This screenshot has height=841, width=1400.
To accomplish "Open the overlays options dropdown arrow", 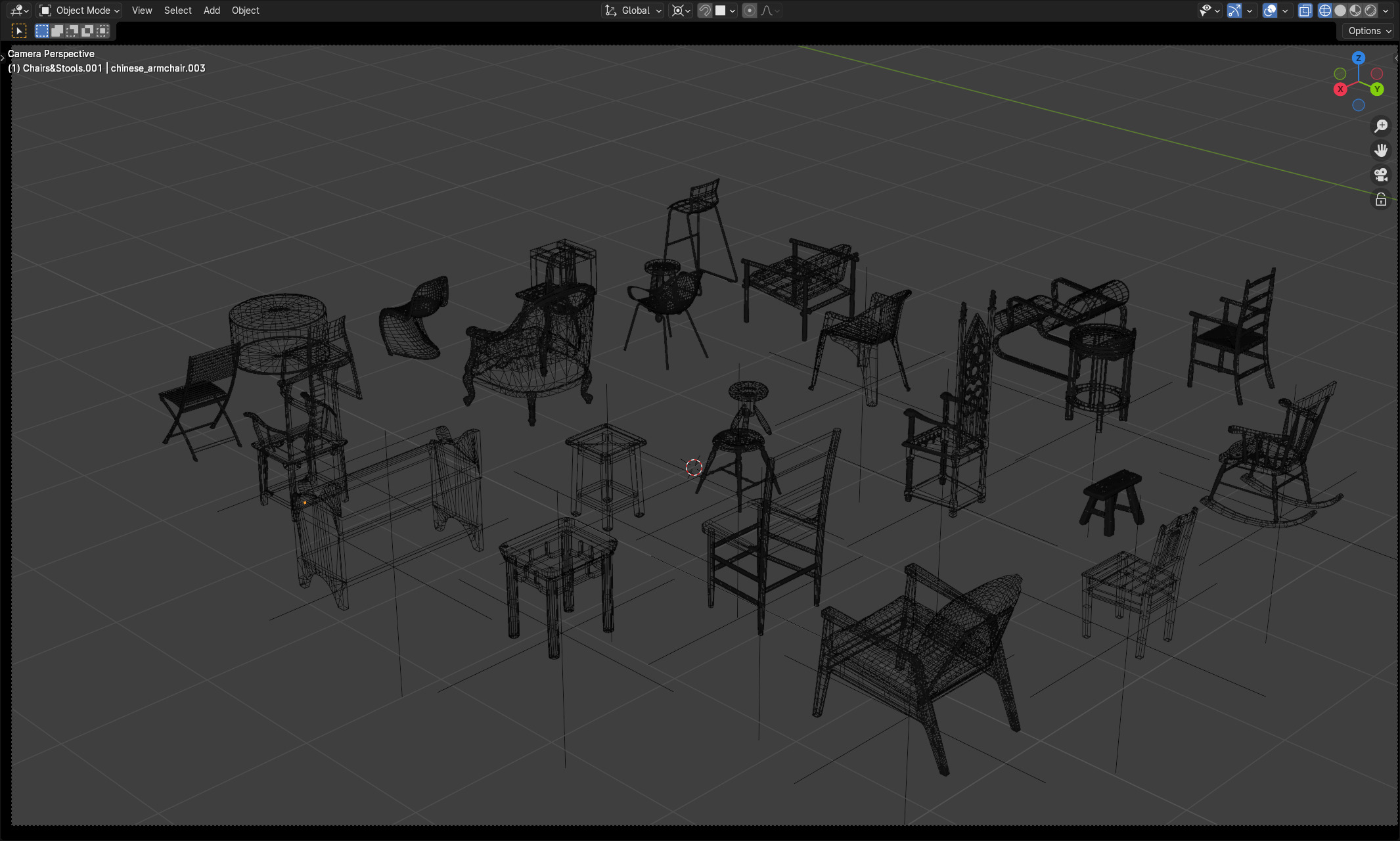I will pyautogui.click(x=1285, y=11).
